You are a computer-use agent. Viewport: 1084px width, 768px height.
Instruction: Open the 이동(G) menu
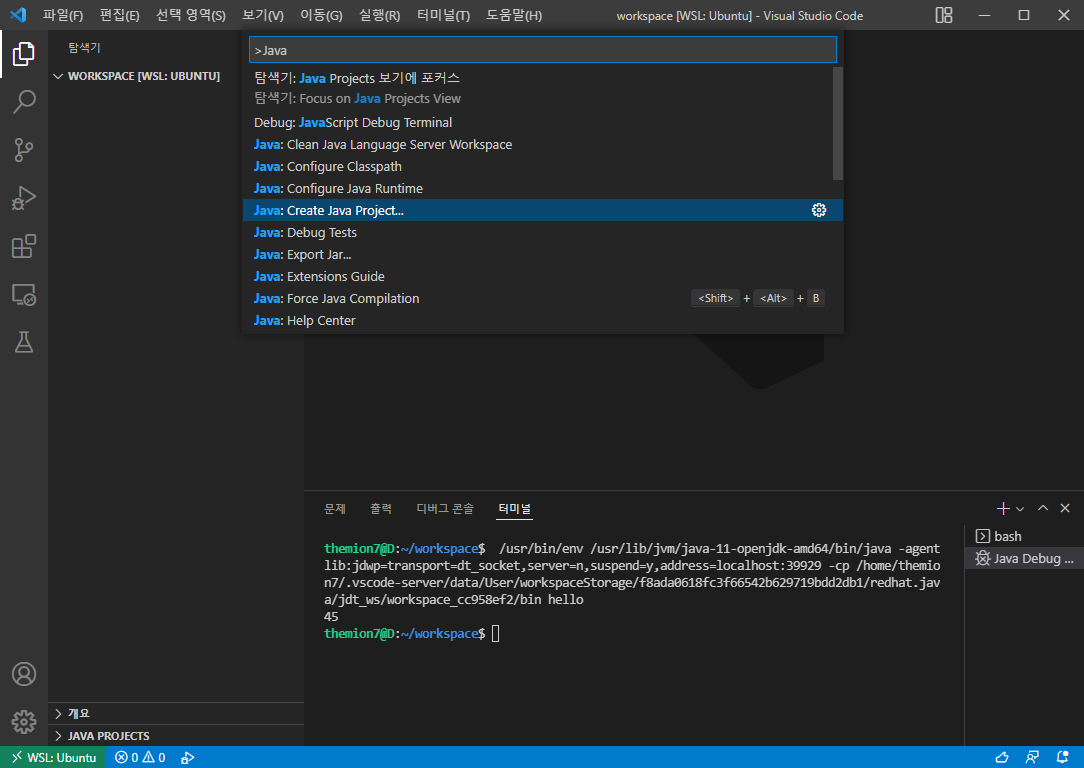321,15
